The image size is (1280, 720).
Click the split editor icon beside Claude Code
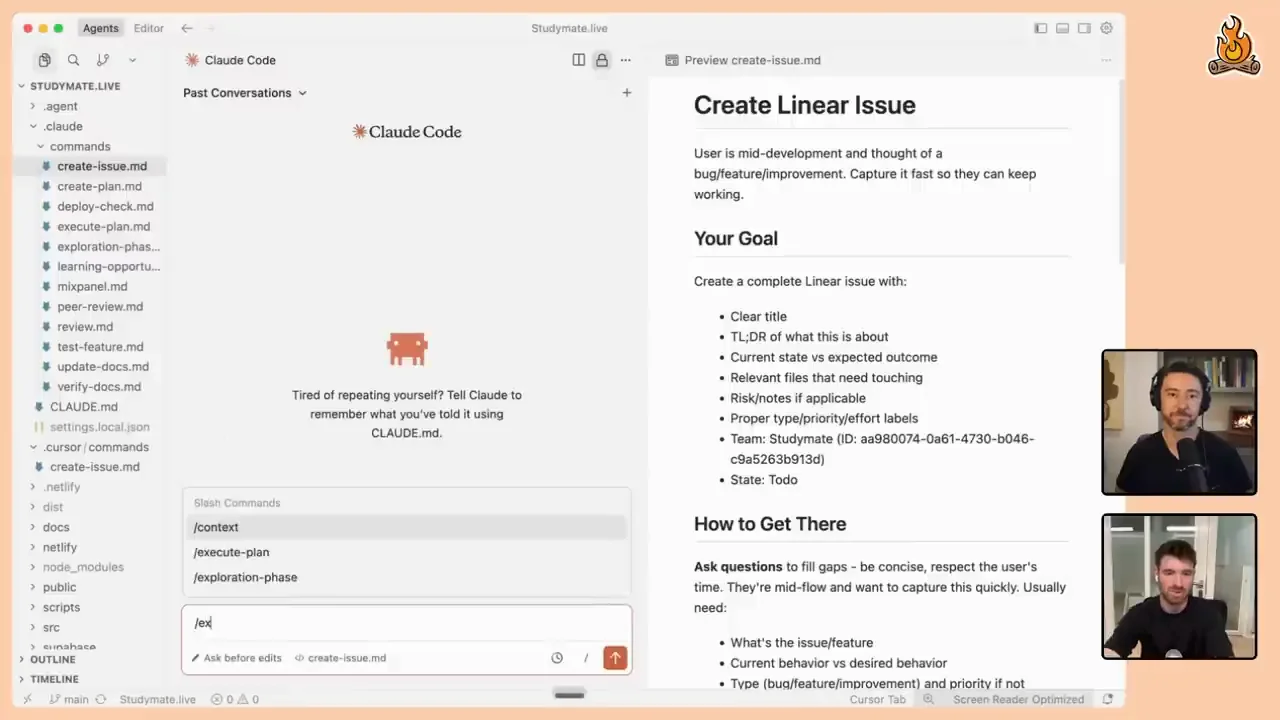coord(578,60)
